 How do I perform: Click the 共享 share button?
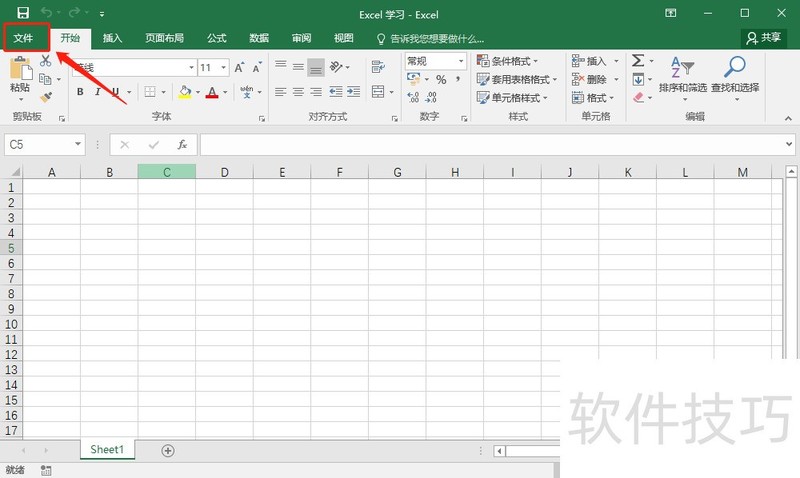(x=764, y=37)
